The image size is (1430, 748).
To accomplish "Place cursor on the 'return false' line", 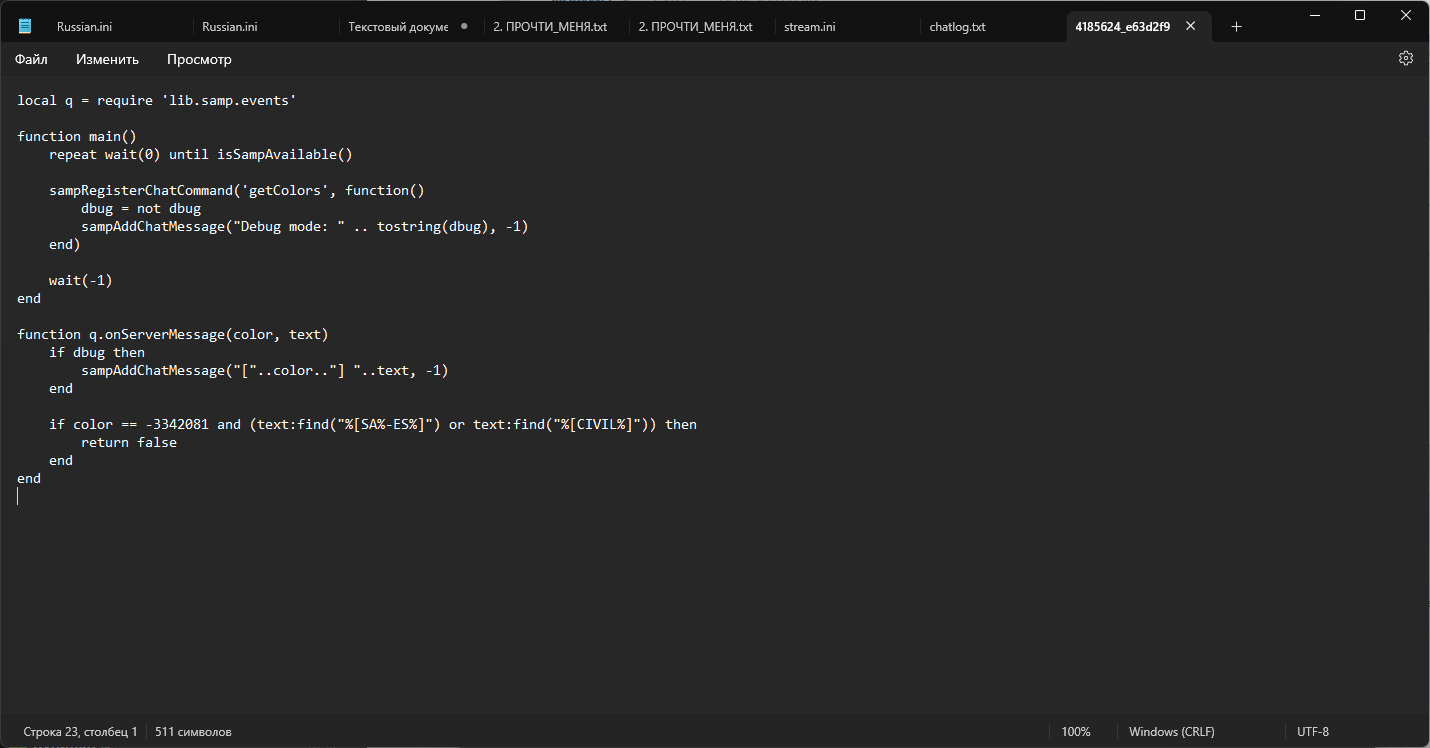I will click(x=128, y=443).
